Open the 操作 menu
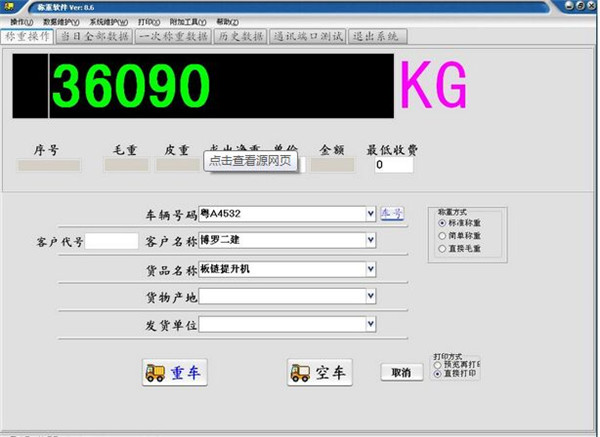This screenshot has height=437, width=600. point(22,22)
